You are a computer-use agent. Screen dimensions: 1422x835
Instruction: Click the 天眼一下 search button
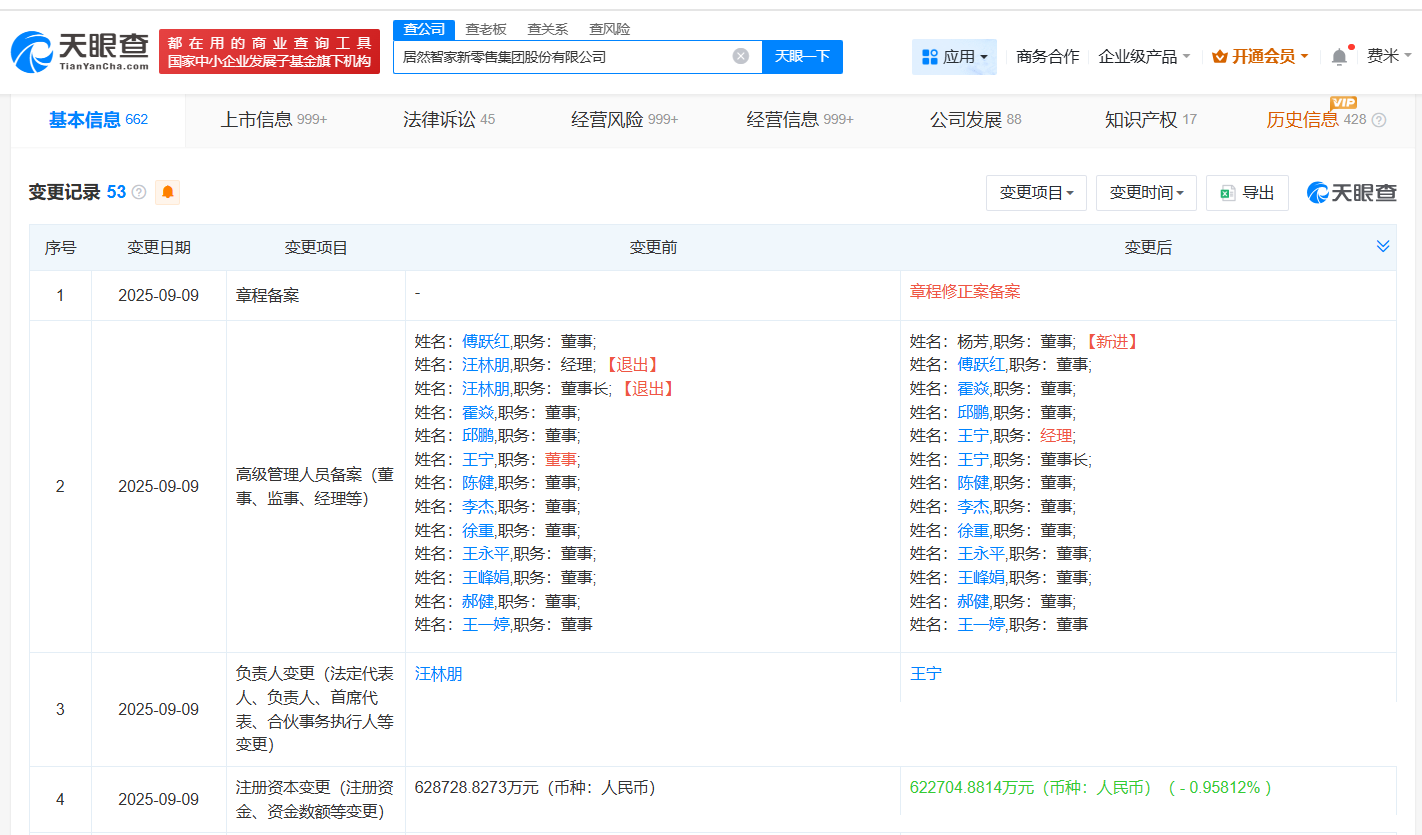click(x=802, y=56)
